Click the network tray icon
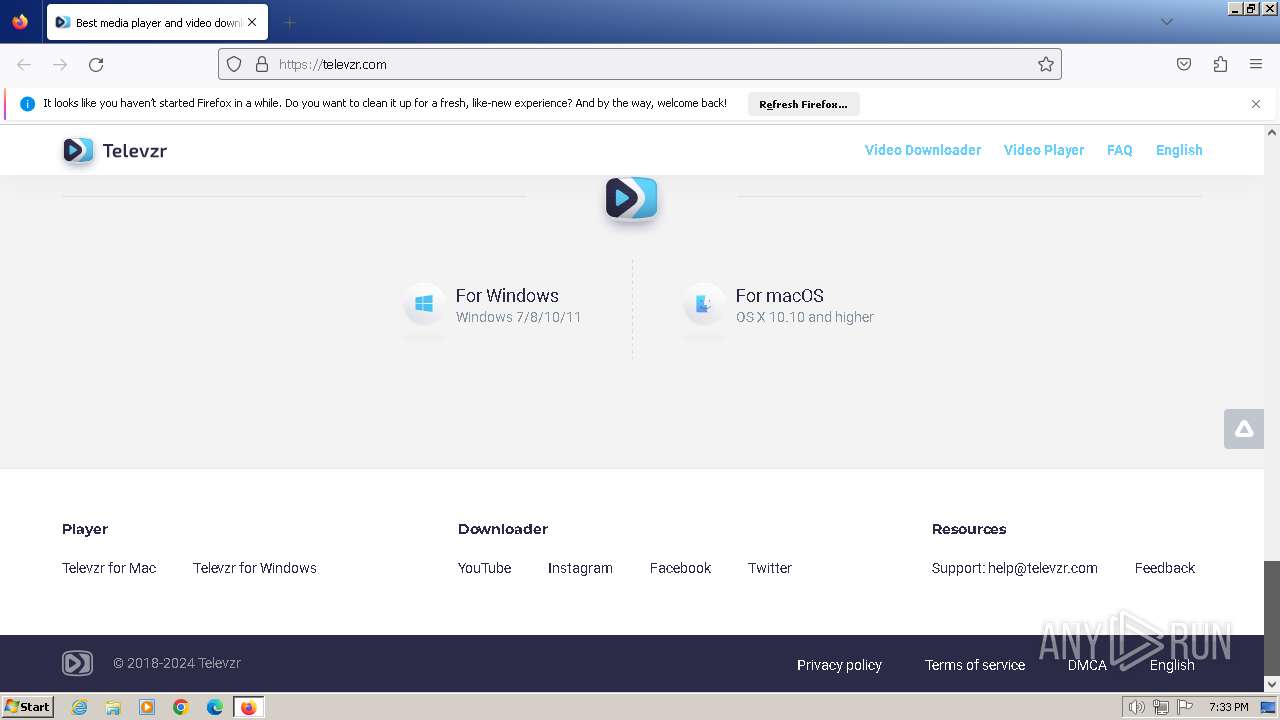 tap(1160, 707)
